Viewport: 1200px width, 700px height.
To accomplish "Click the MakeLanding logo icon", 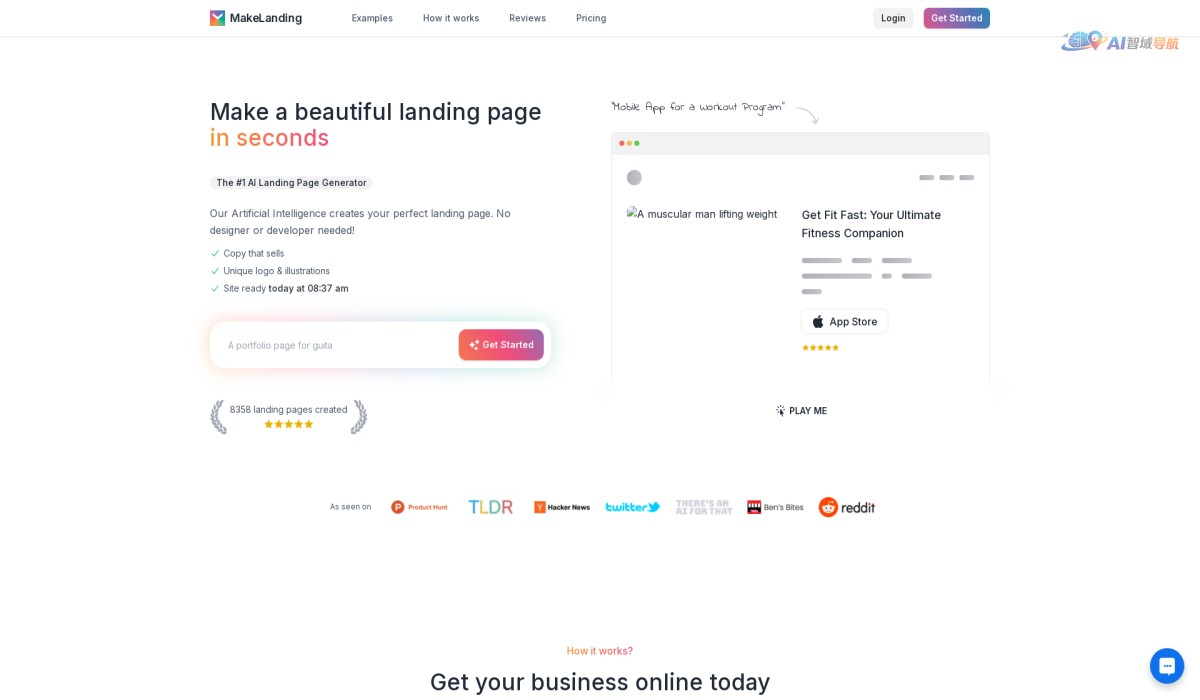I will pos(217,18).
